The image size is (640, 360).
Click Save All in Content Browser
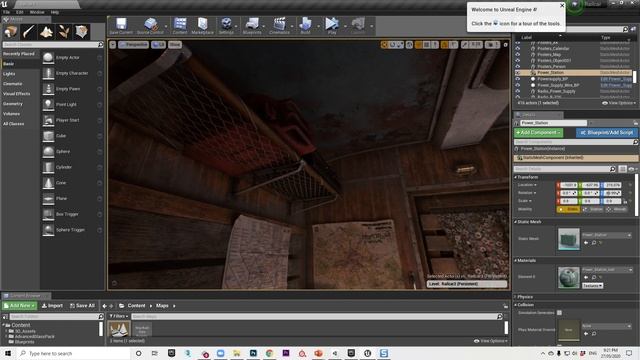82,306
